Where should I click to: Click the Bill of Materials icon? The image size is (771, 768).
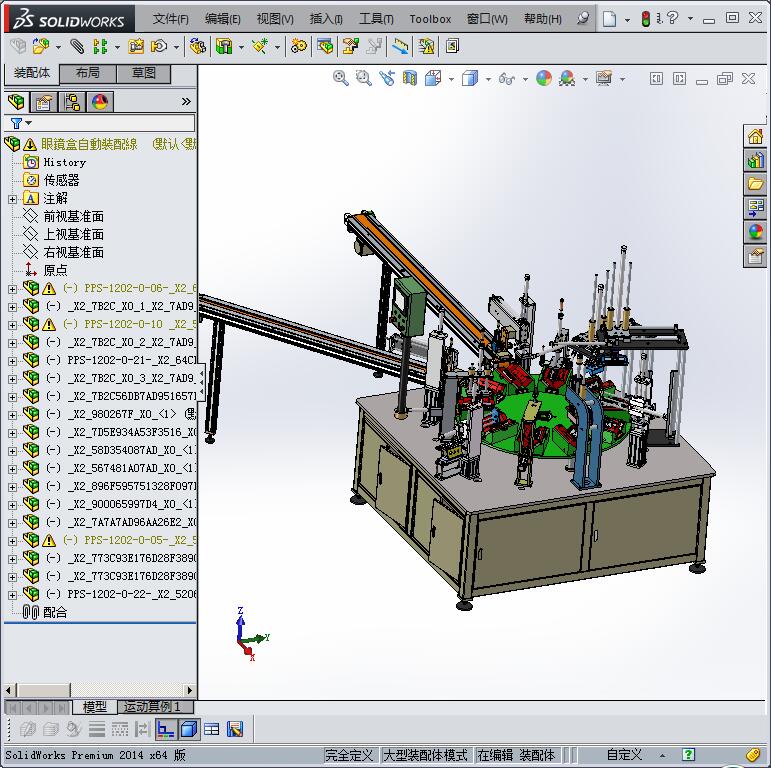point(325,47)
